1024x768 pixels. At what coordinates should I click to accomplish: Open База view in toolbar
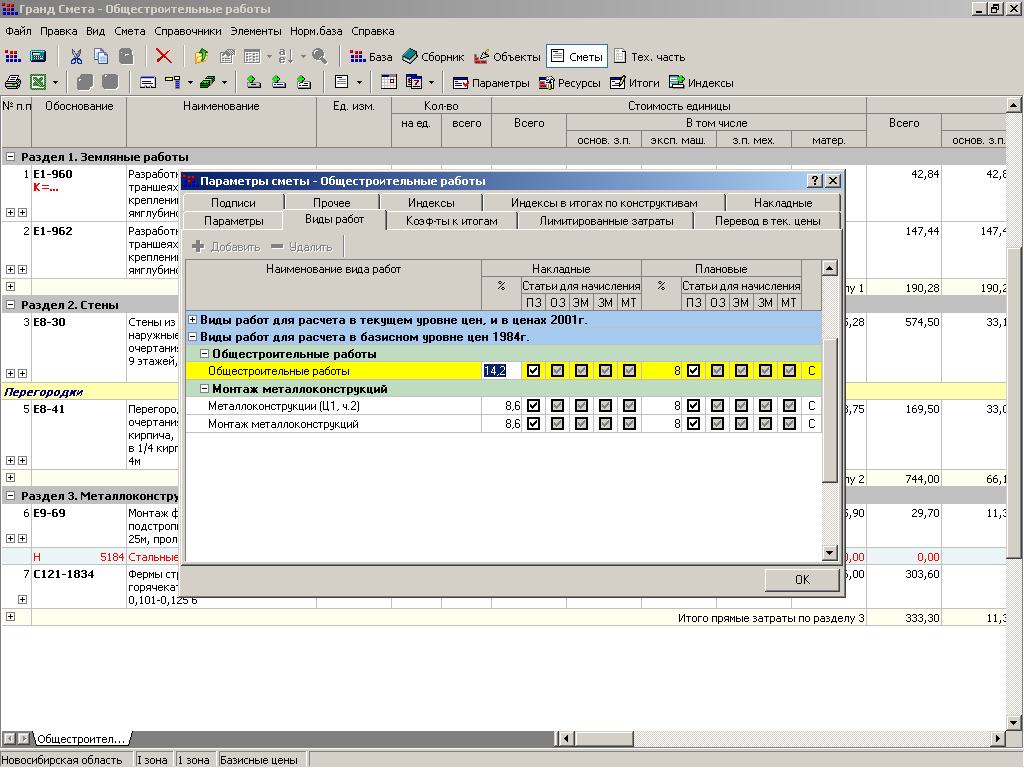click(371, 57)
